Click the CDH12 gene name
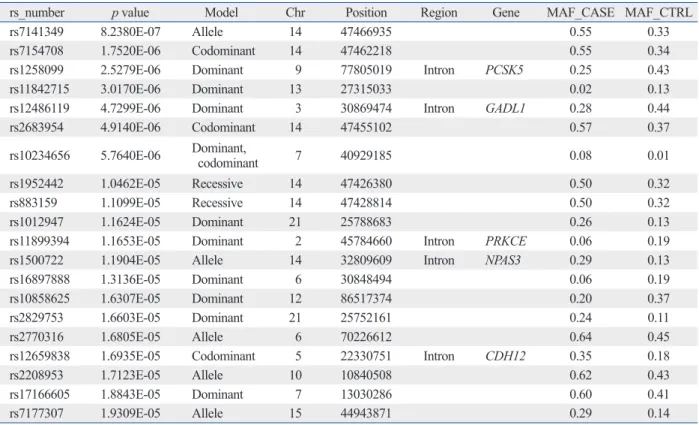 click(506, 356)
